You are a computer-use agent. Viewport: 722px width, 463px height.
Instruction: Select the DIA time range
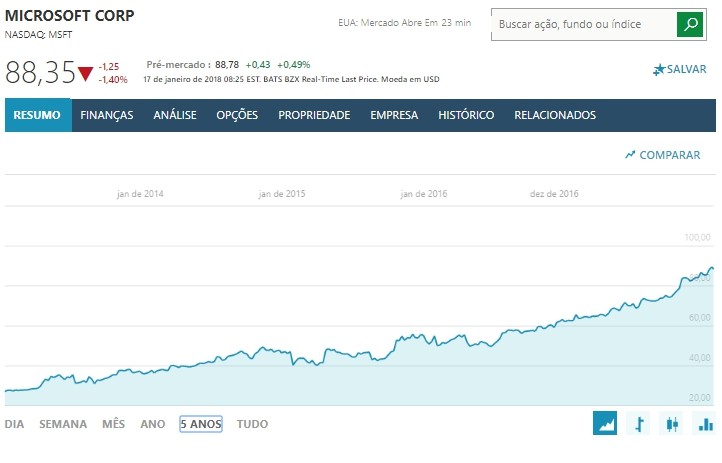pos(14,424)
